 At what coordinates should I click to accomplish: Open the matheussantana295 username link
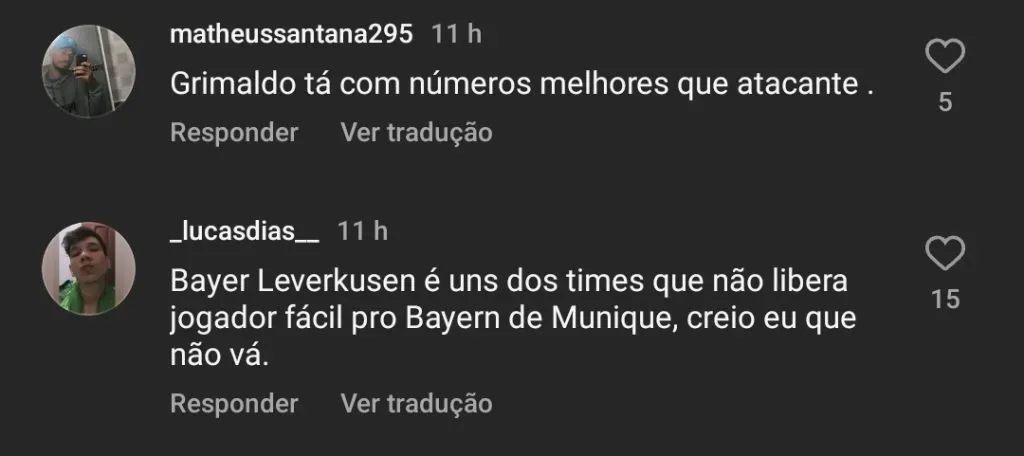point(292,34)
